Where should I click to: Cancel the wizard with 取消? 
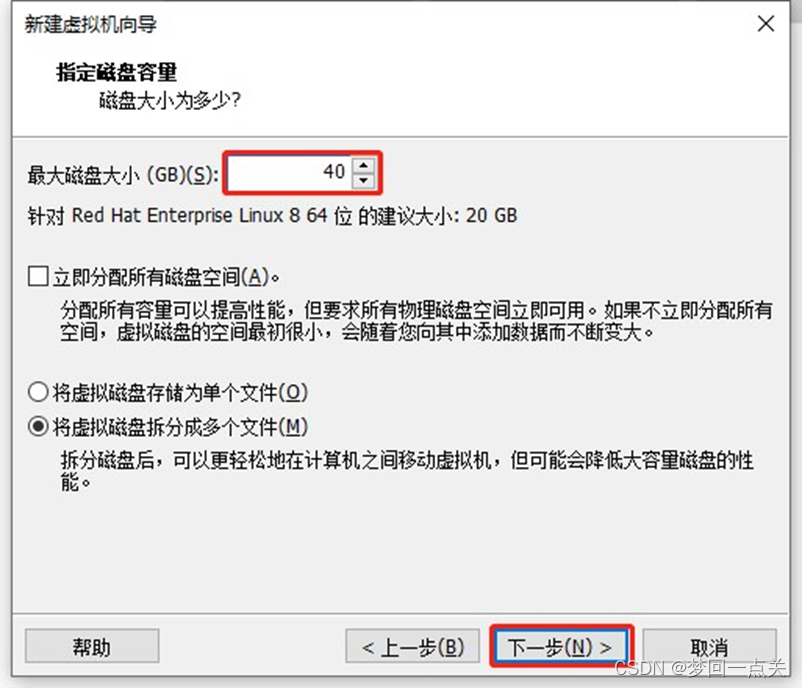pos(709,647)
